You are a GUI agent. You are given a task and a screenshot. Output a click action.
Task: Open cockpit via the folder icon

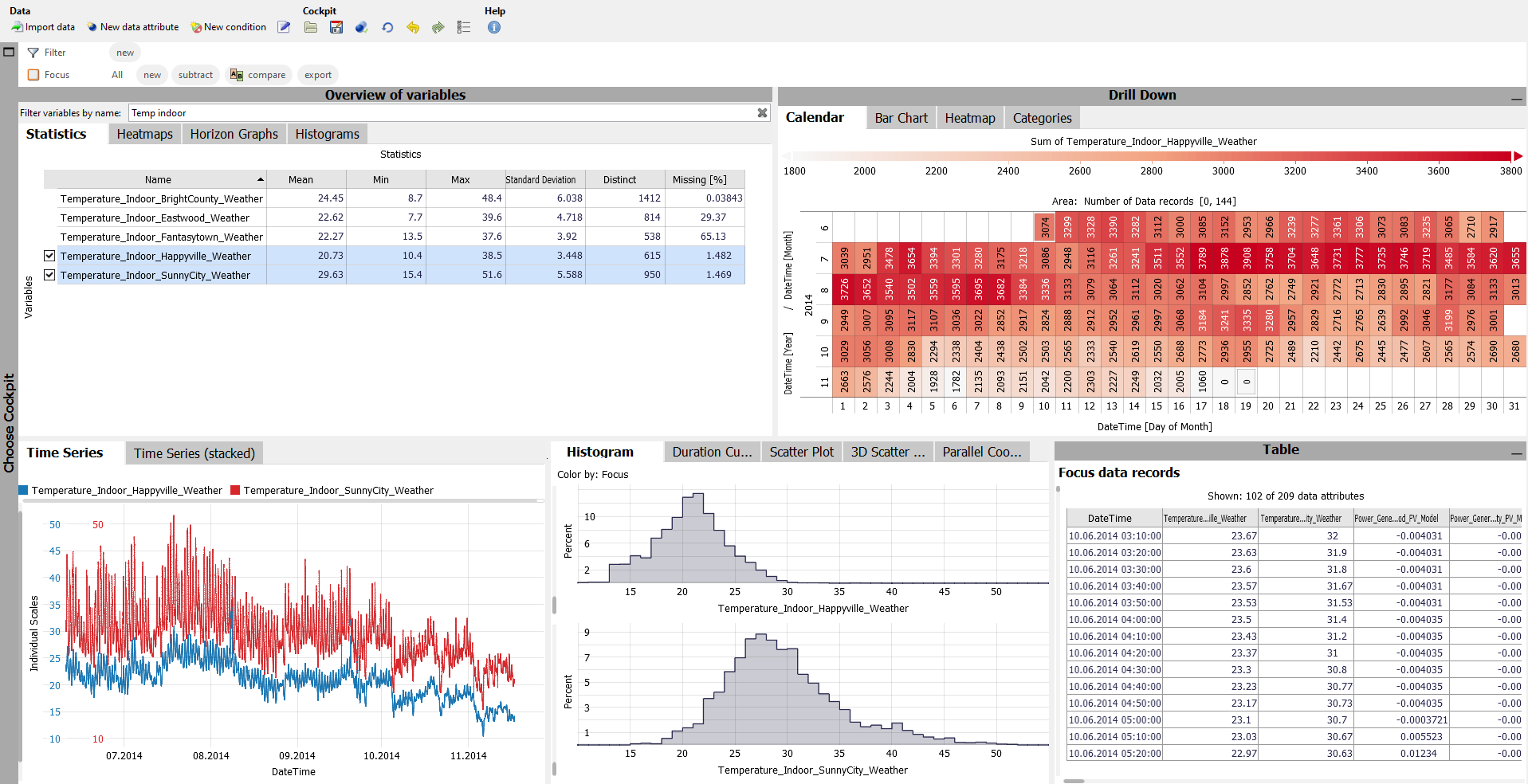pyautogui.click(x=311, y=27)
